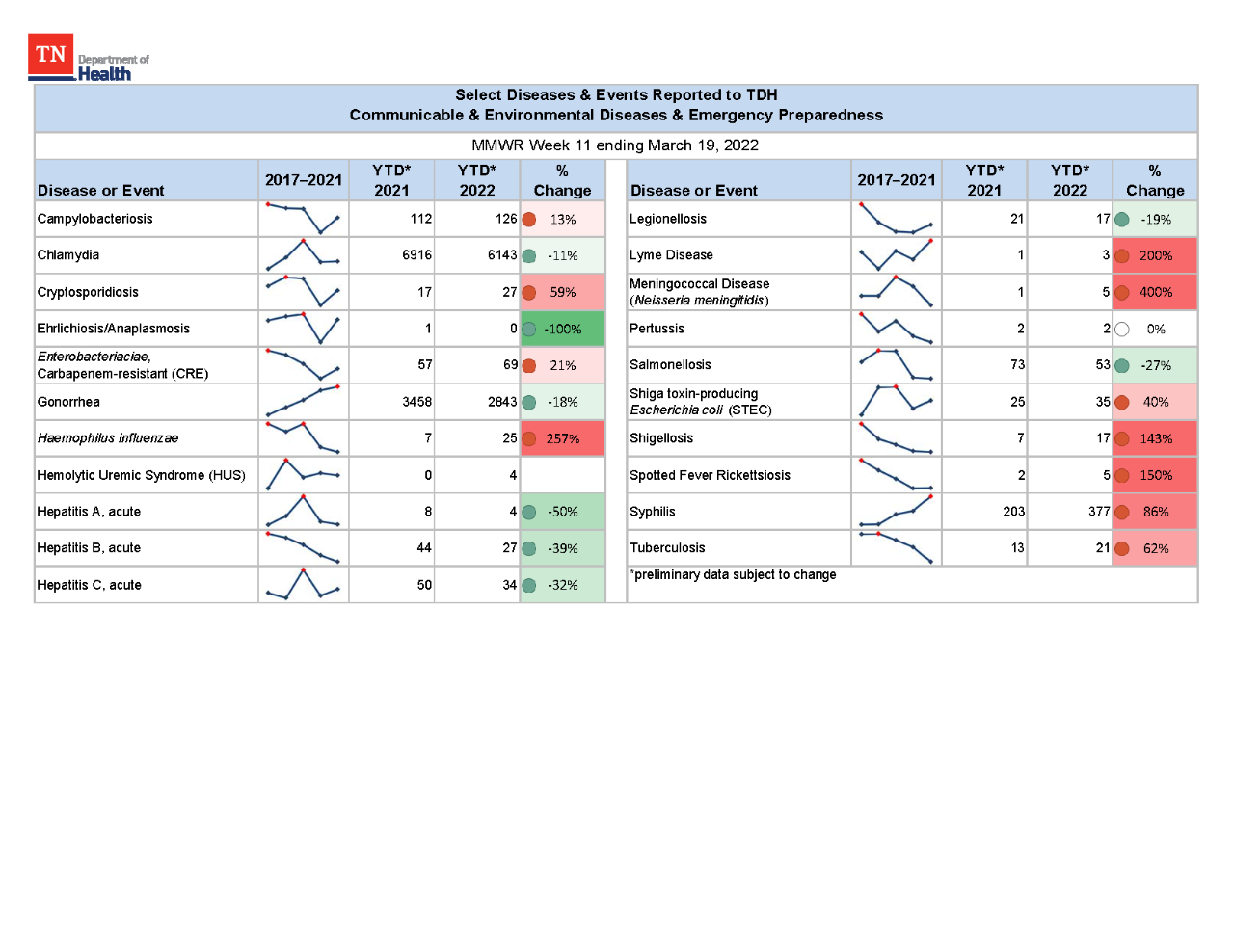Click the green dot for Salmonellosis
This screenshot has height=952, width=1234.
point(1122,366)
